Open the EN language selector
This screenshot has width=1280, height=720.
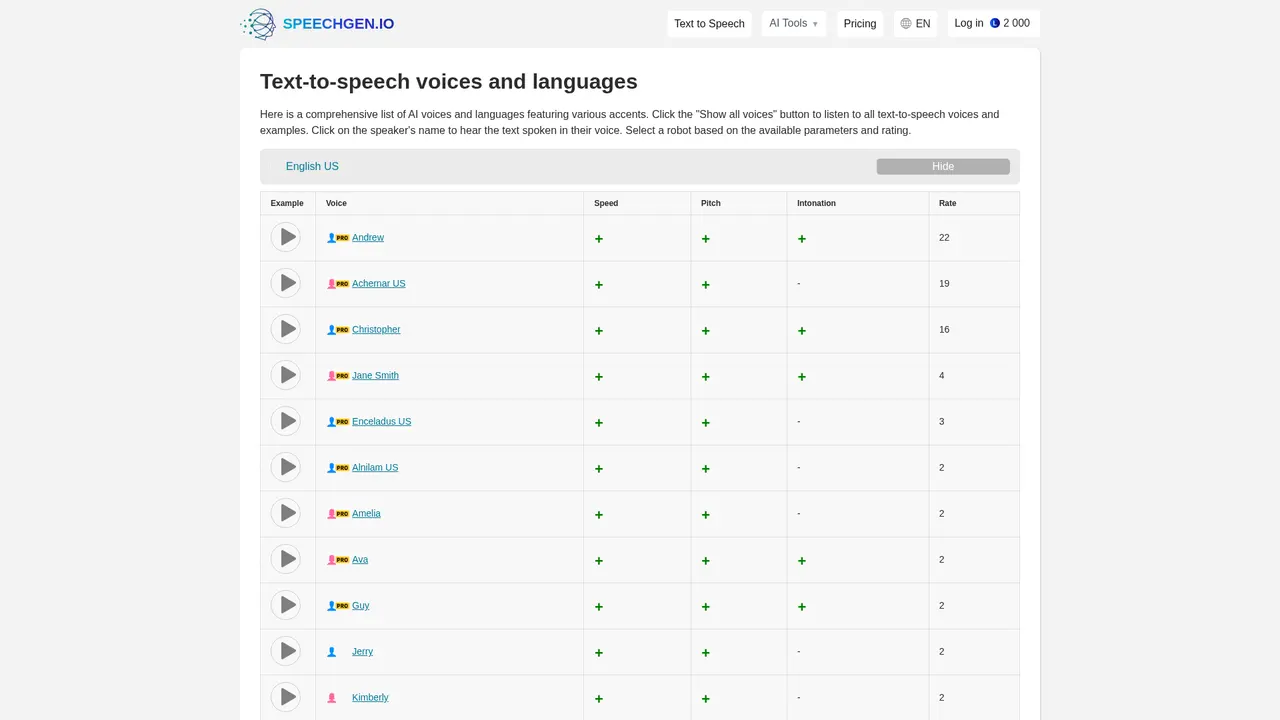pos(916,24)
